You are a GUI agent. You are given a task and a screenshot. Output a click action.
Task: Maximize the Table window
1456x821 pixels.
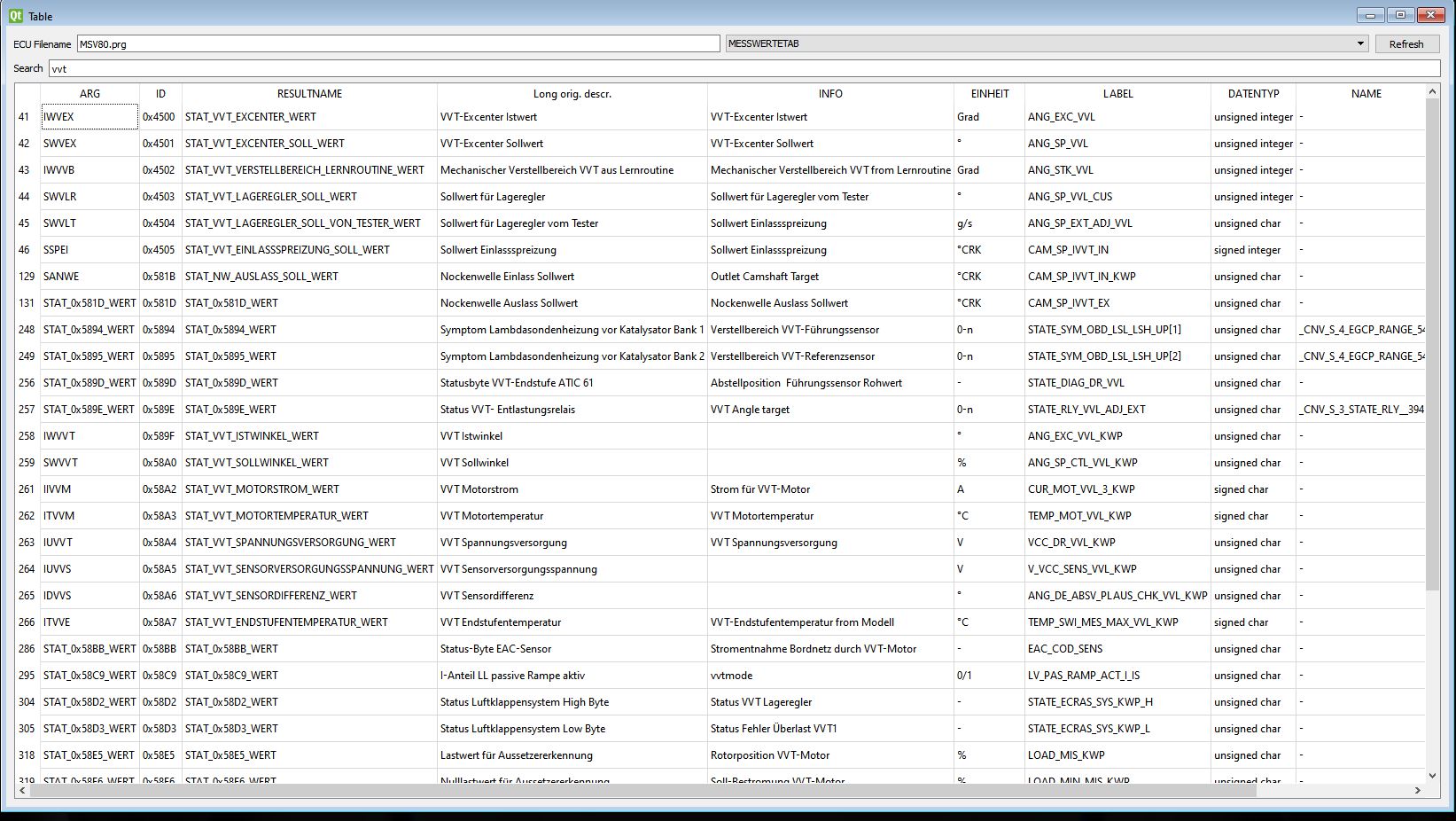click(x=1400, y=15)
